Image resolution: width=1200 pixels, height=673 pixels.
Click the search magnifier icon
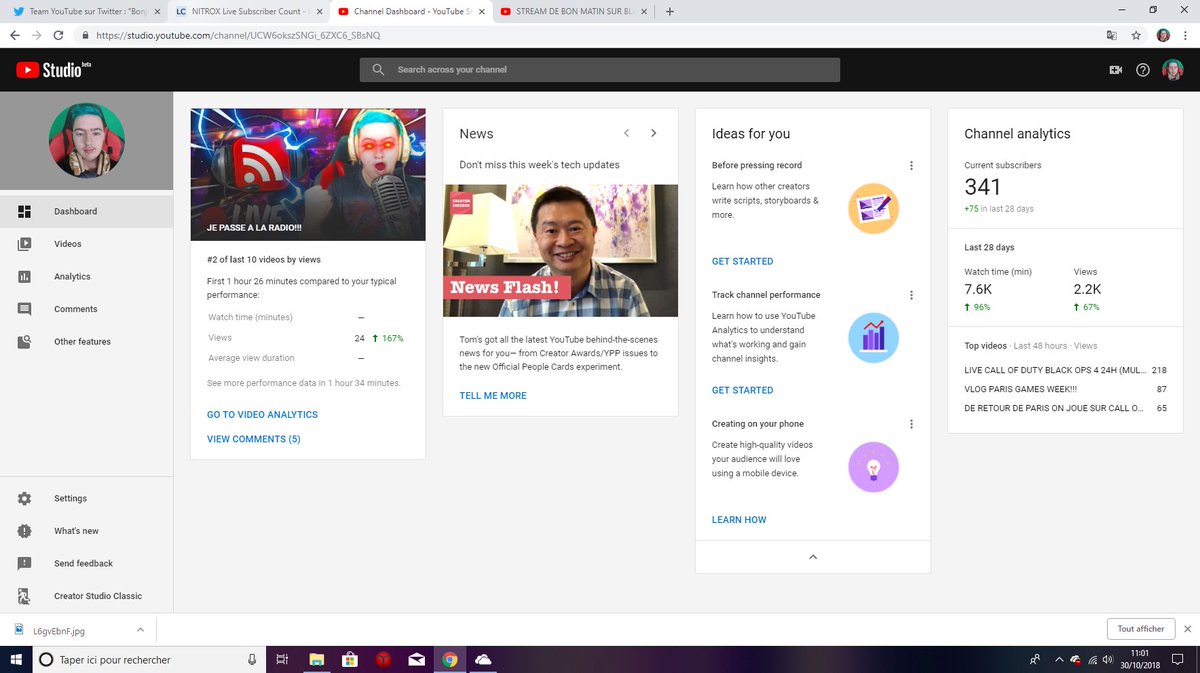pyautogui.click(x=378, y=70)
